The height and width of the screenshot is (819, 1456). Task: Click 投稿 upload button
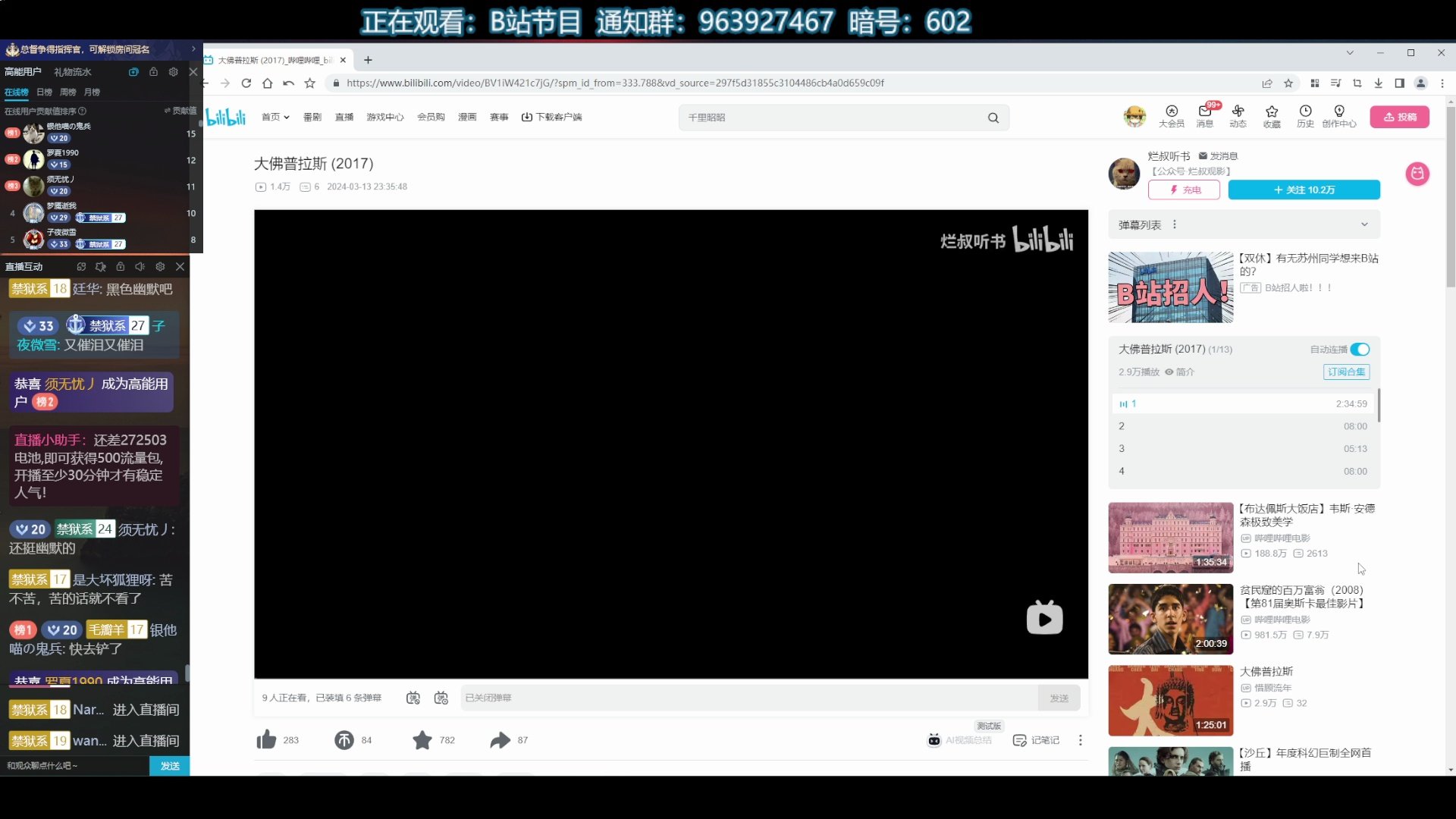tap(1400, 117)
